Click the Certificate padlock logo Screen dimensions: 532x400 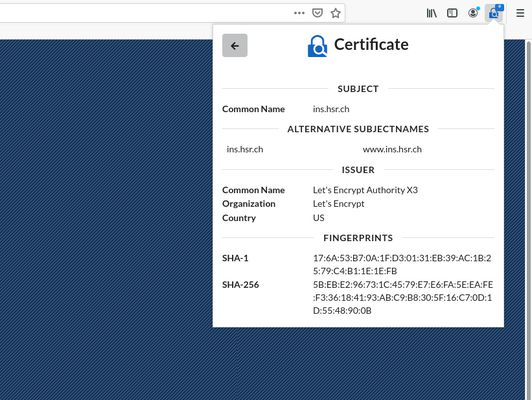(x=317, y=46)
